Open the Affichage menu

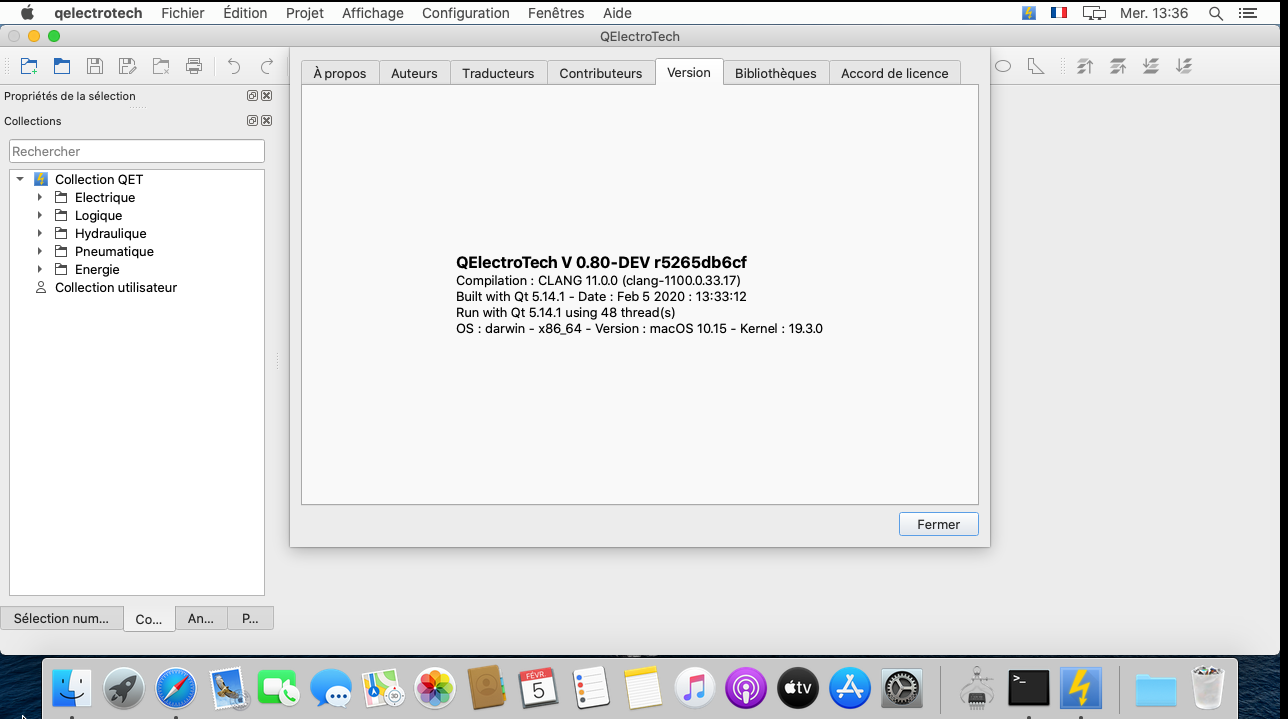pyautogui.click(x=373, y=13)
